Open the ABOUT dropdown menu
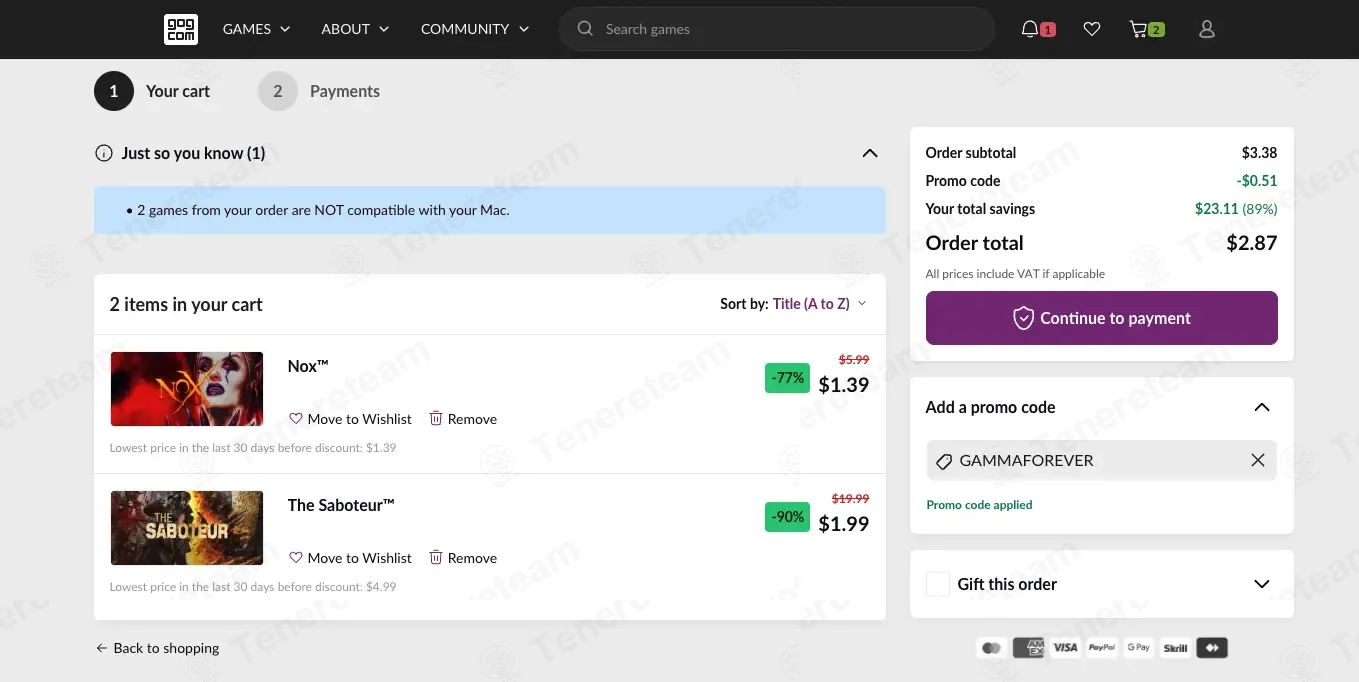The width and height of the screenshot is (1359, 682). [x=355, y=29]
